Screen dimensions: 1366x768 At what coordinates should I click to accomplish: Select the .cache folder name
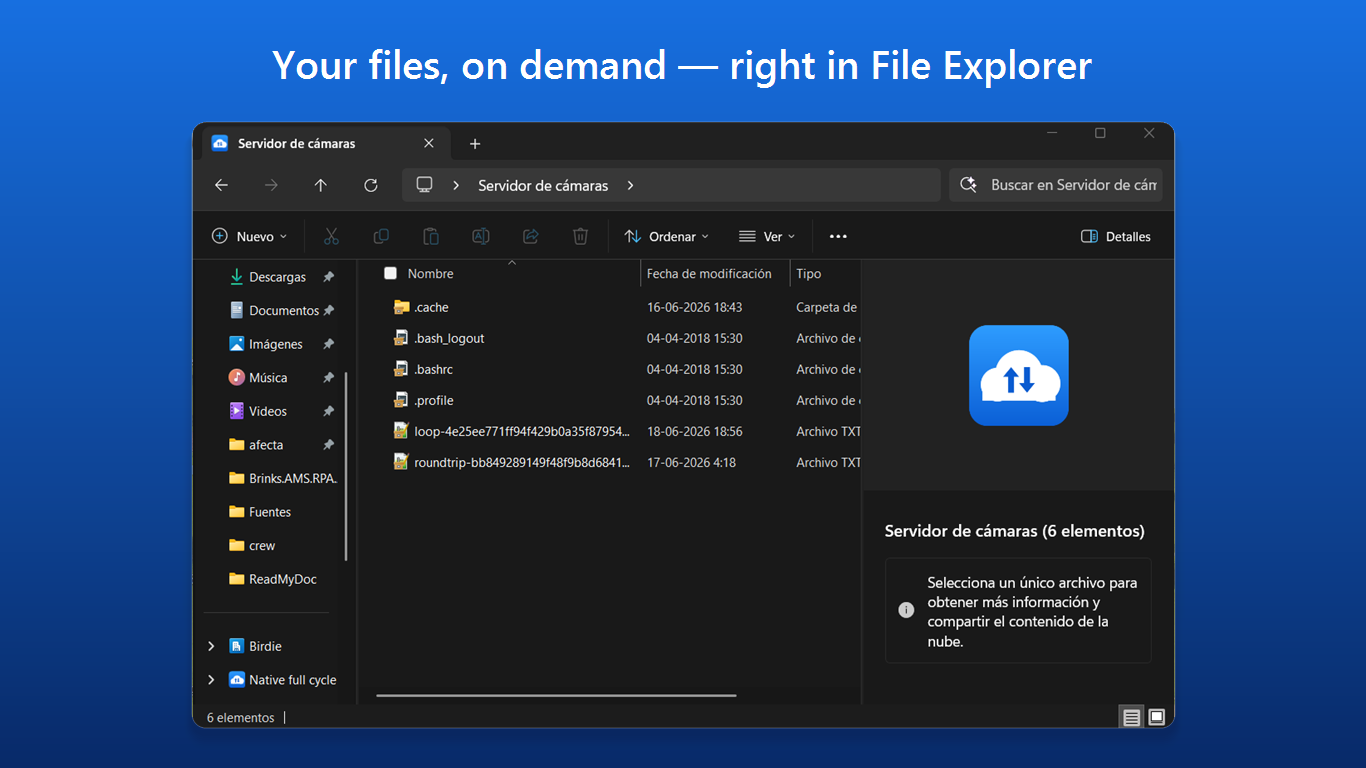(x=432, y=307)
